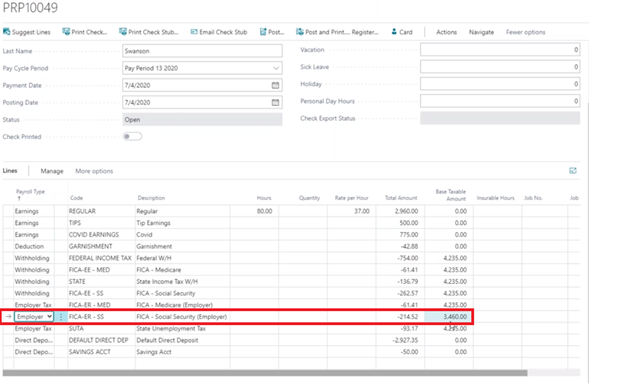Open the Pay Cycle Period dropdown
This screenshot has height=384, width=623.
tap(276, 68)
